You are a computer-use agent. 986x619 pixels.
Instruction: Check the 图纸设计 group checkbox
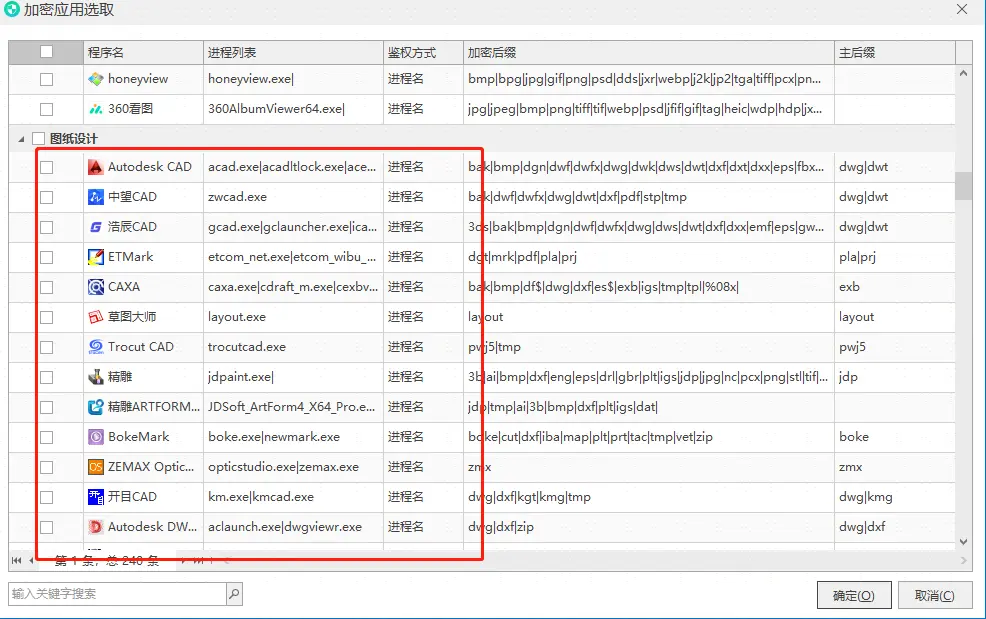39,138
